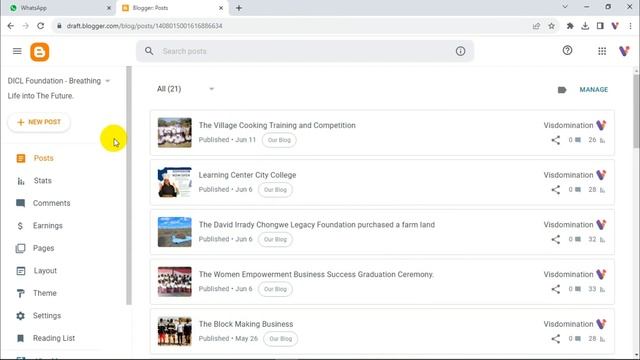Open Google apps grid
The width and height of the screenshot is (640, 360).
(602, 51)
